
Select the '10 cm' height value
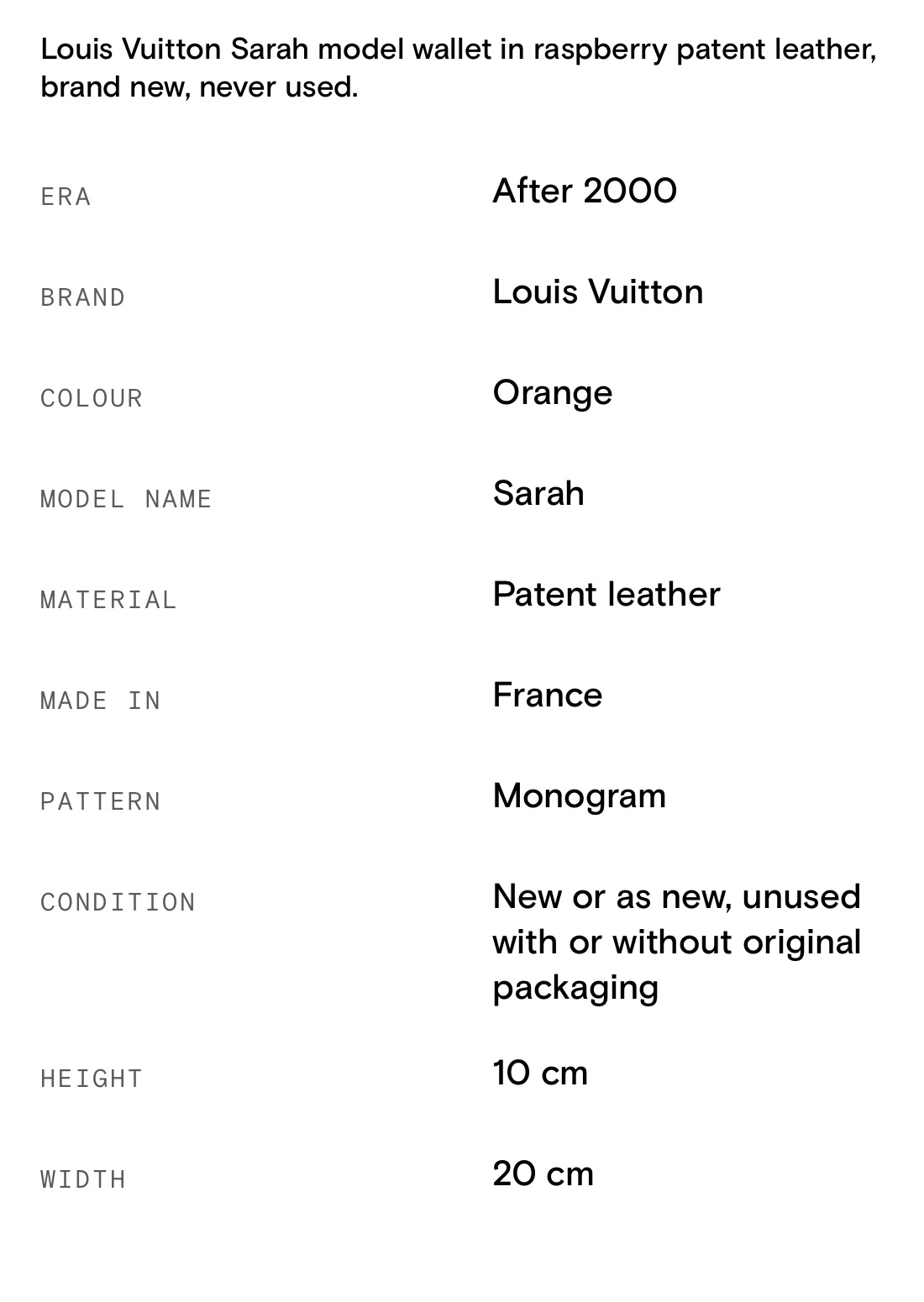539,1073
